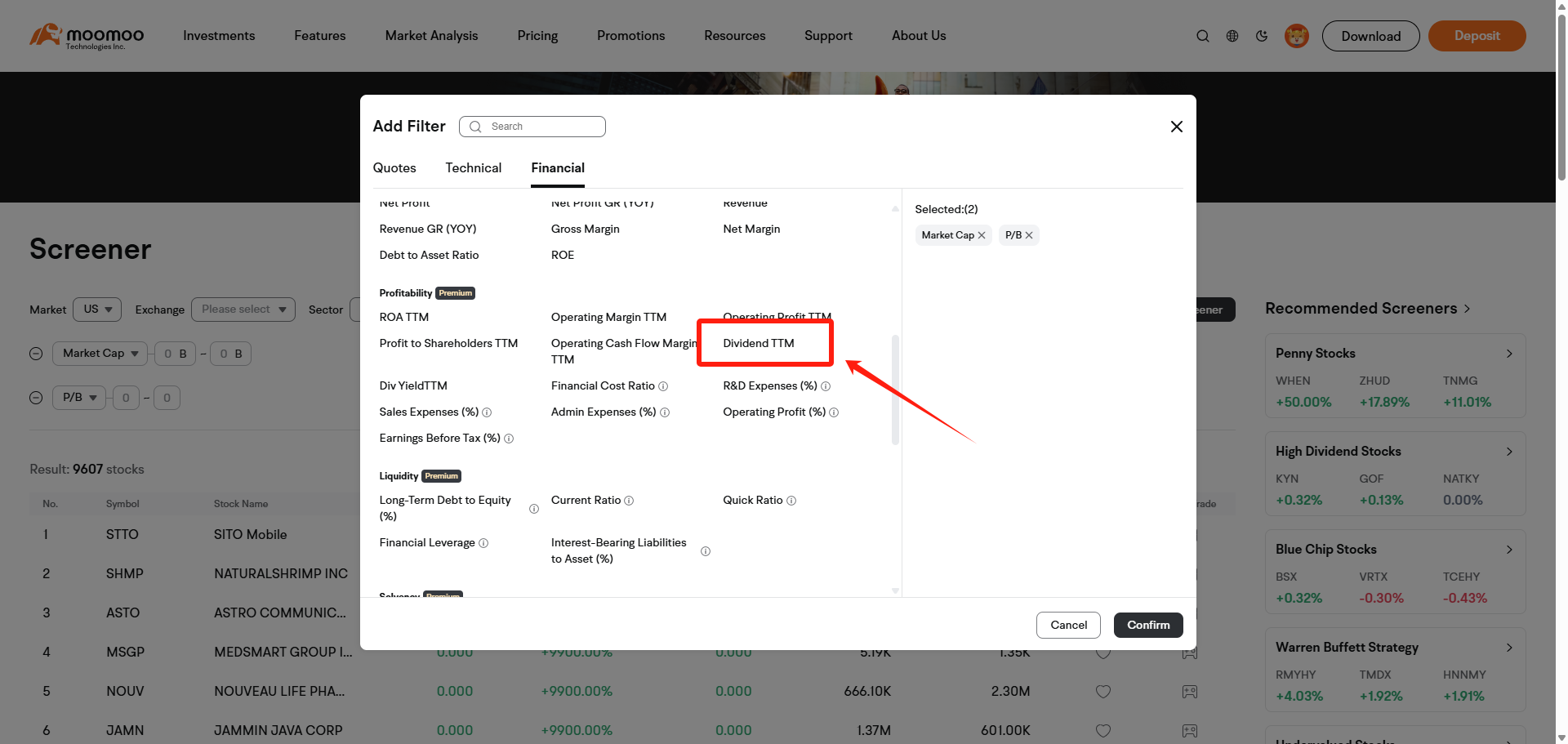Open the Exchange Please select dropdown
Screen dimensions: 1568x744
[x=243, y=310]
